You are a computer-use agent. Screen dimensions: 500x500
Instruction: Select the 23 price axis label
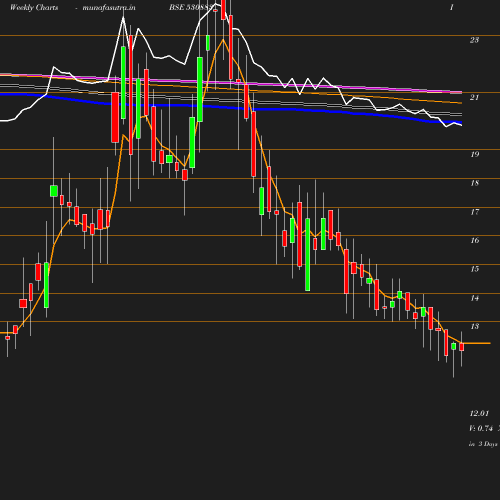(474, 40)
